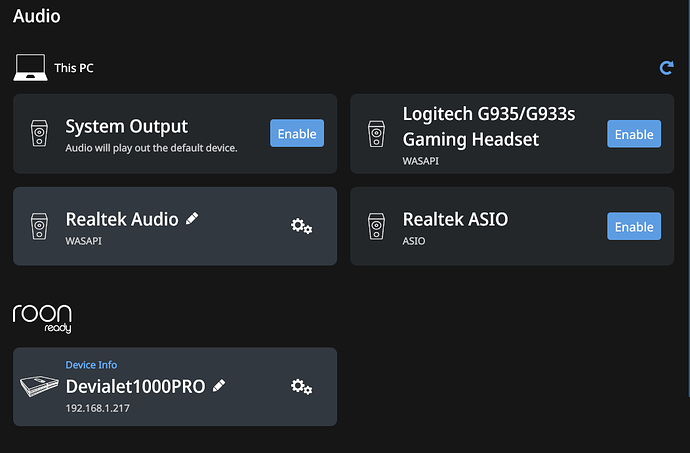Click the refresh audio devices icon
690x453 pixels.
666,68
